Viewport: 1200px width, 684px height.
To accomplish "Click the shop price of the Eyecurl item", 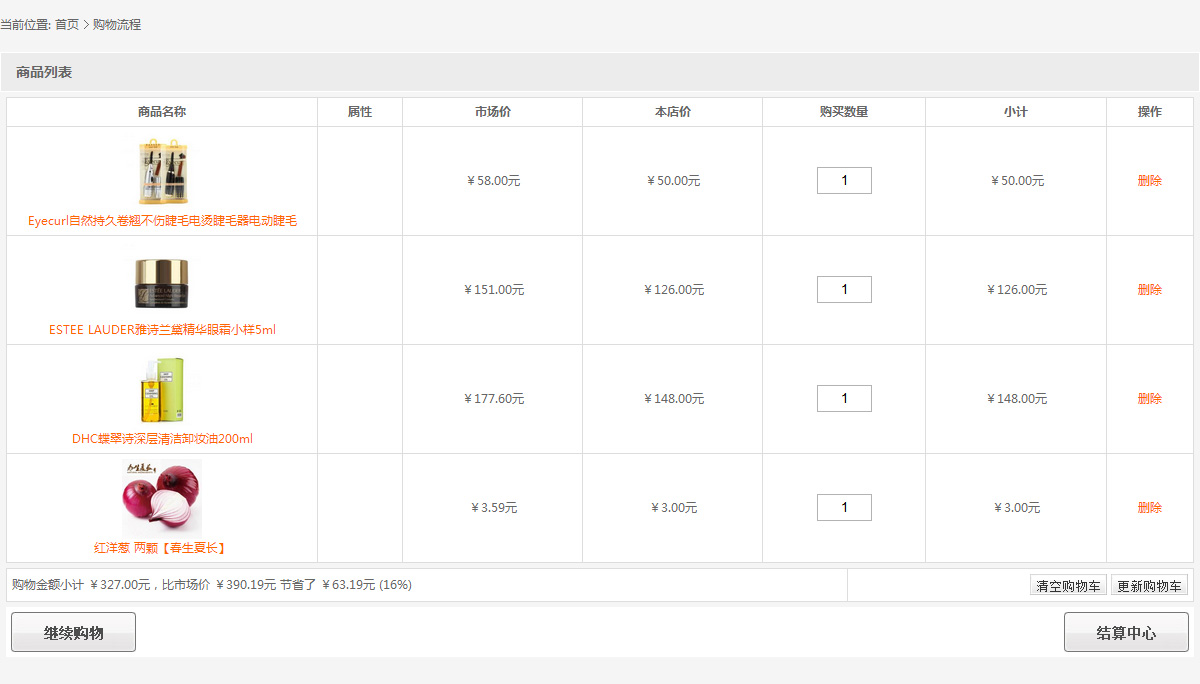I will point(673,181).
